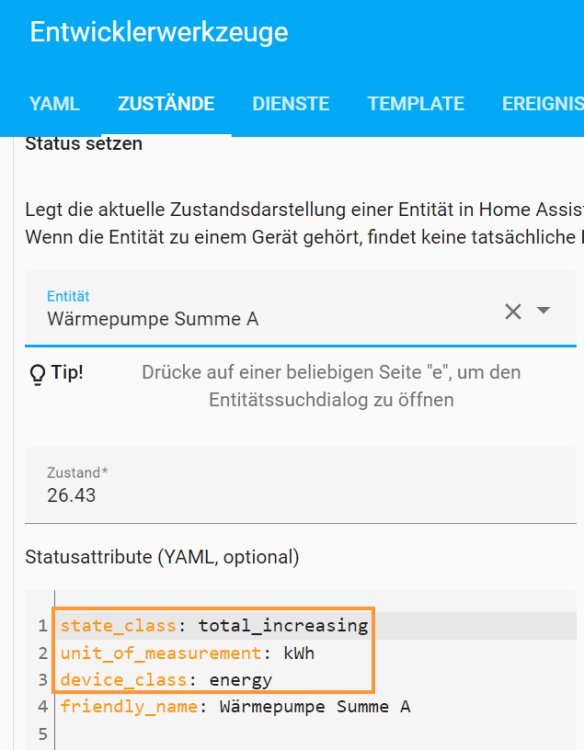The width and height of the screenshot is (584, 750).
Task: Click the Statusattribute (YAML, optional) label
Action: pos(162,557)
